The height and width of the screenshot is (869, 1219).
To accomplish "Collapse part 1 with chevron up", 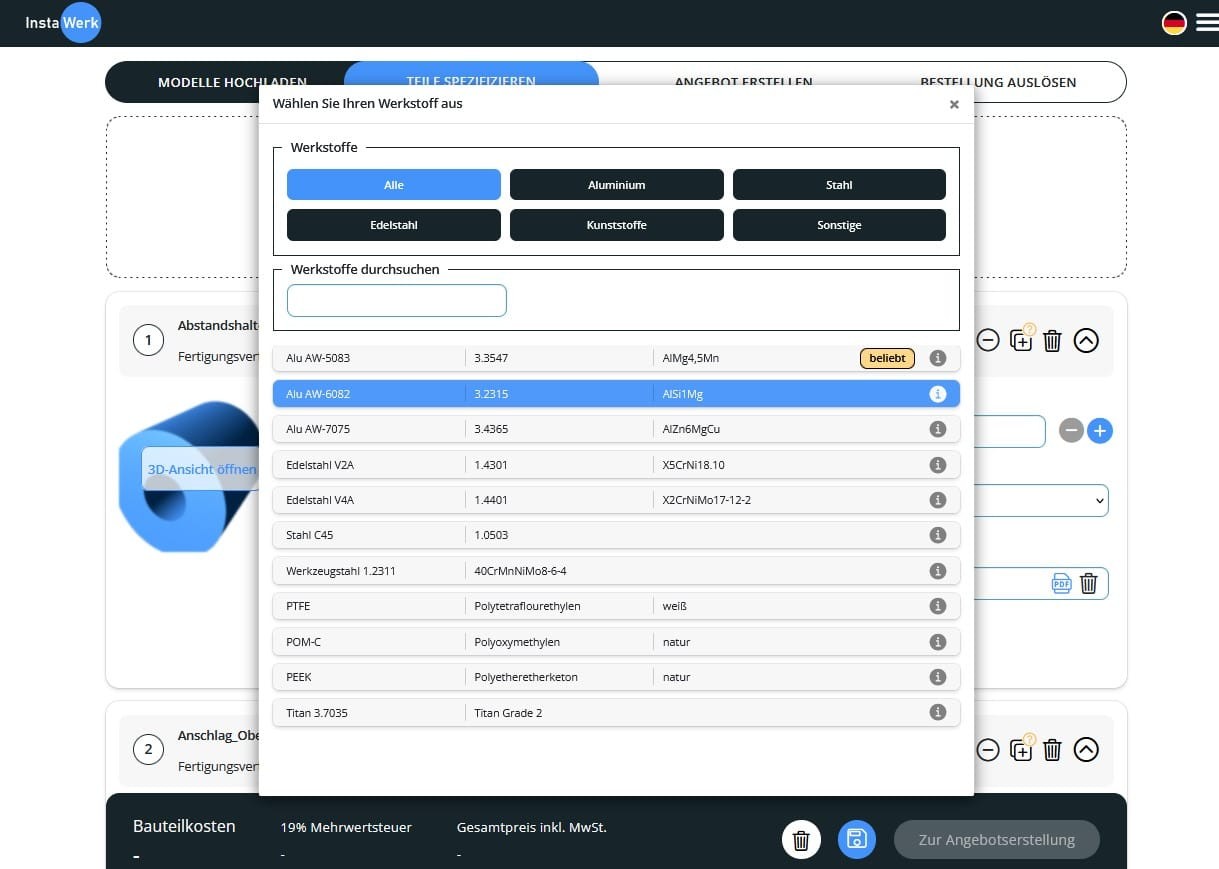I will 1086,341.
